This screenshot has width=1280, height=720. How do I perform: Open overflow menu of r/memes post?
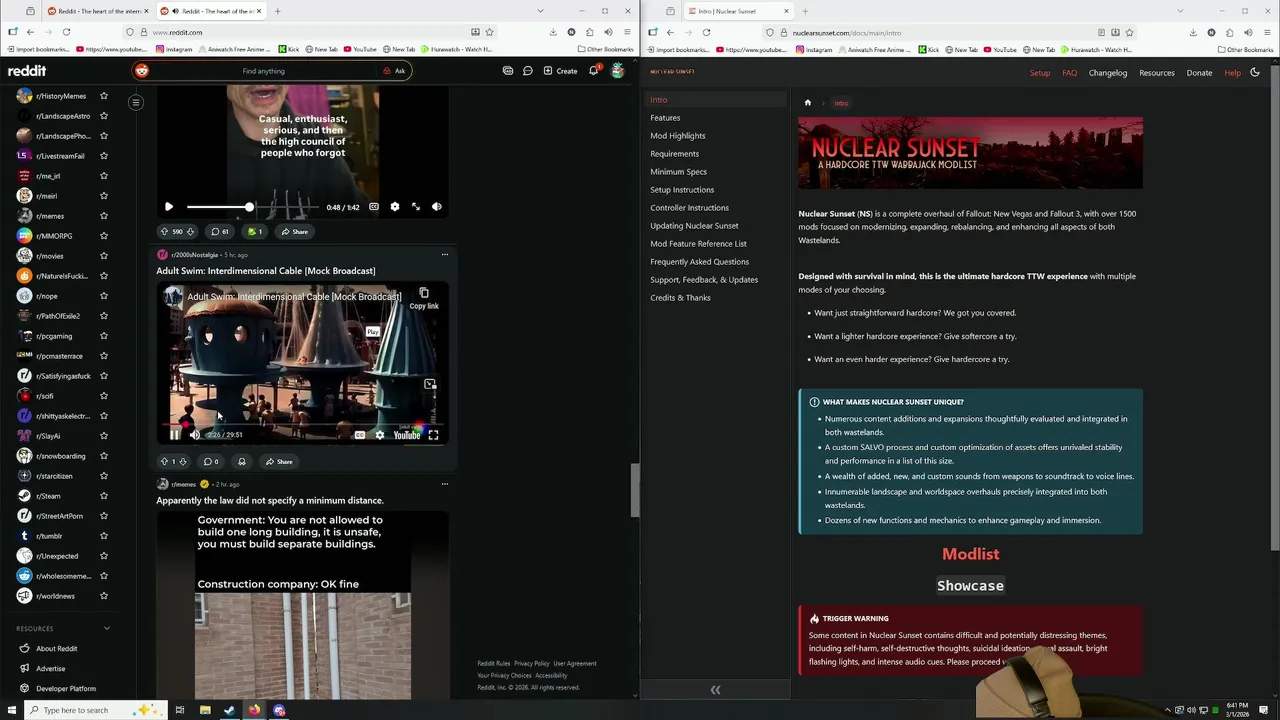445,484
